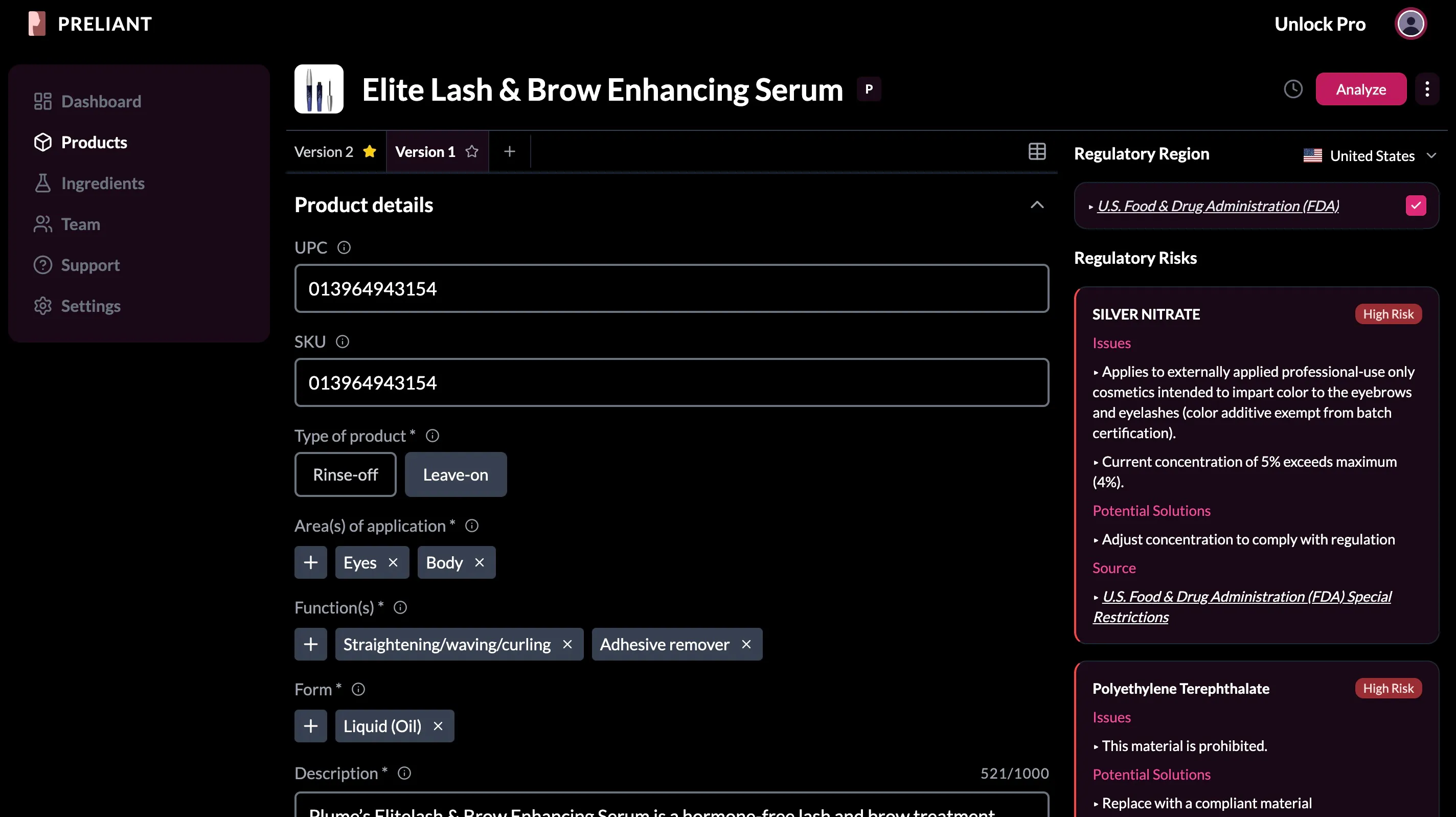Add a form with plus button

click(310, 726)
